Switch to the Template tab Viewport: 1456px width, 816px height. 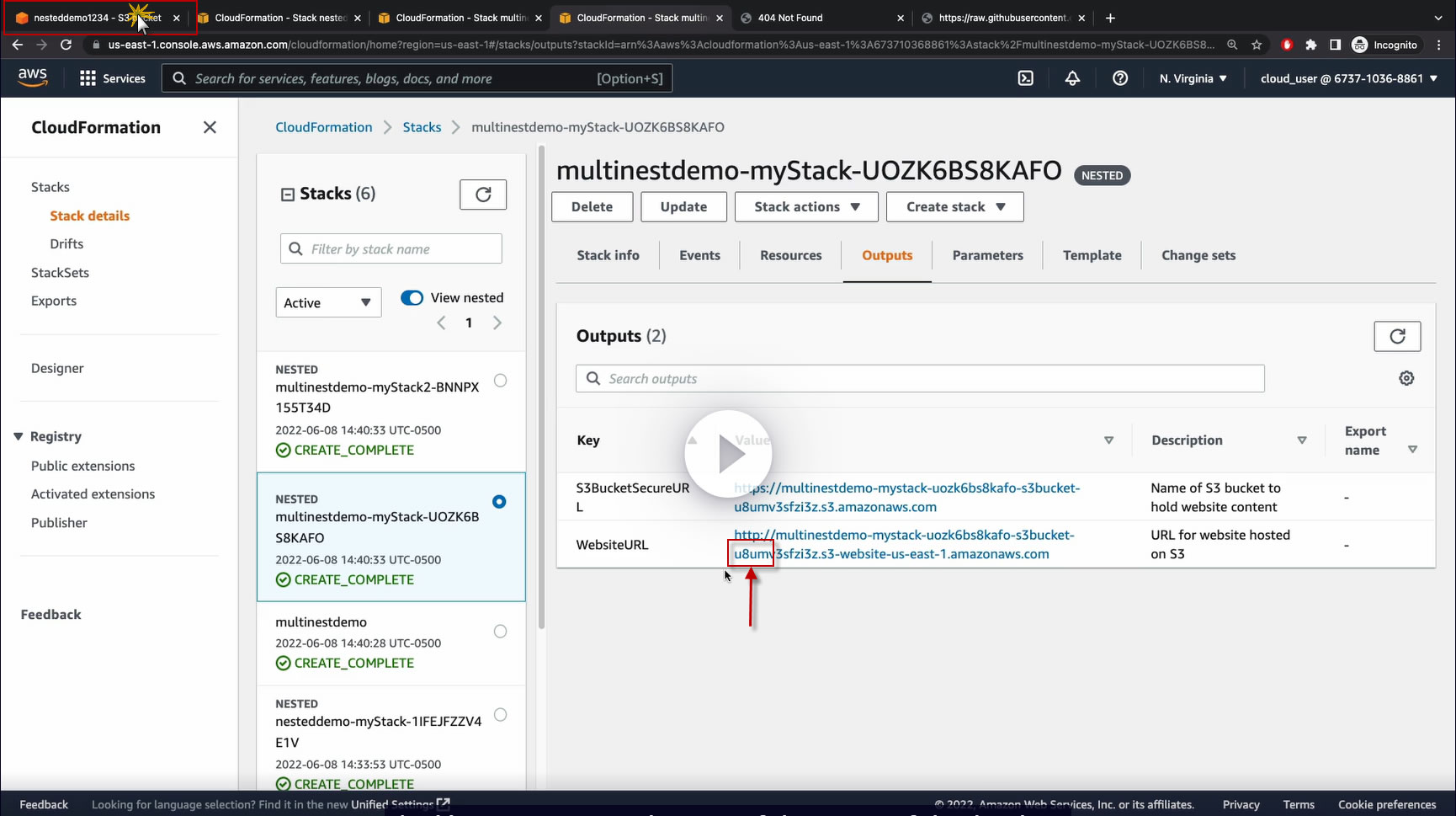click(x=1092, y=255)
